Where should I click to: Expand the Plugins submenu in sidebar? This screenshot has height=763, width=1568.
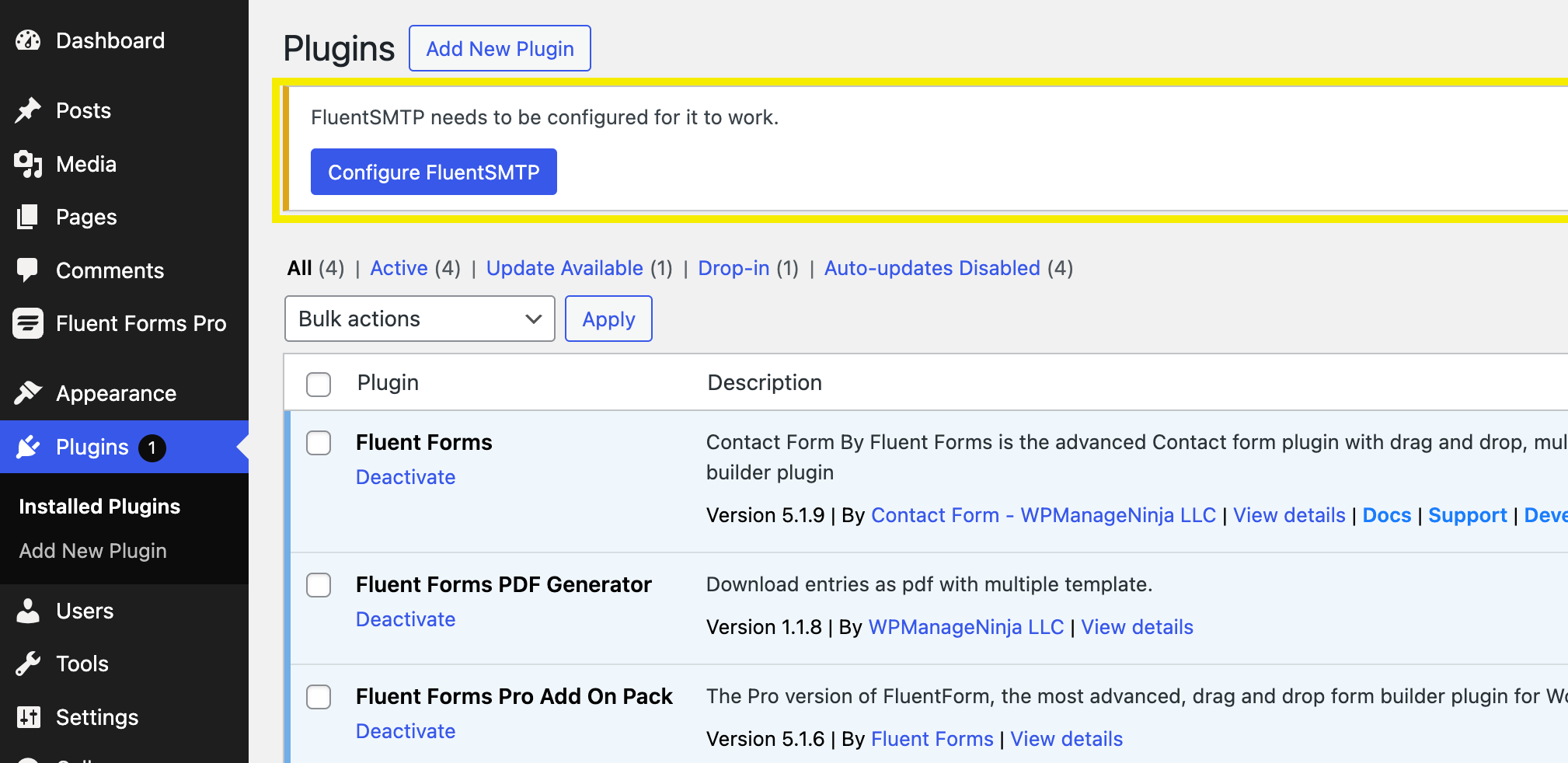pos(91,447)
